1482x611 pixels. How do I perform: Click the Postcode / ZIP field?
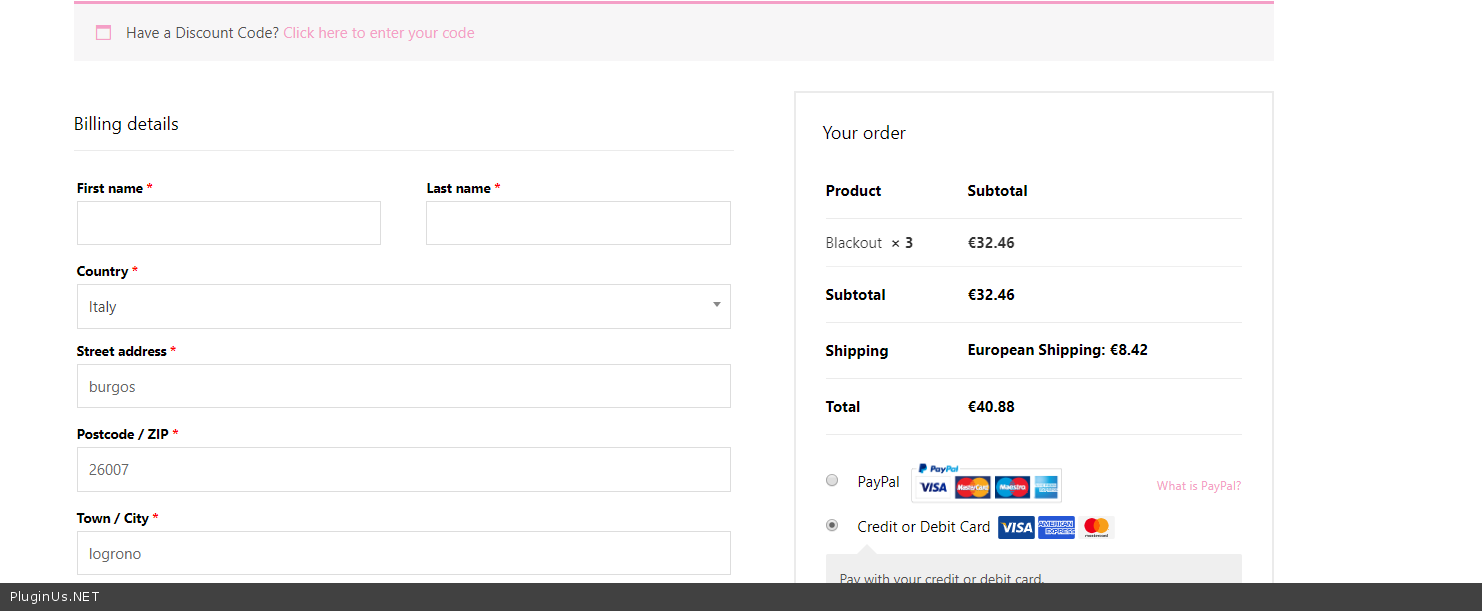403,469
